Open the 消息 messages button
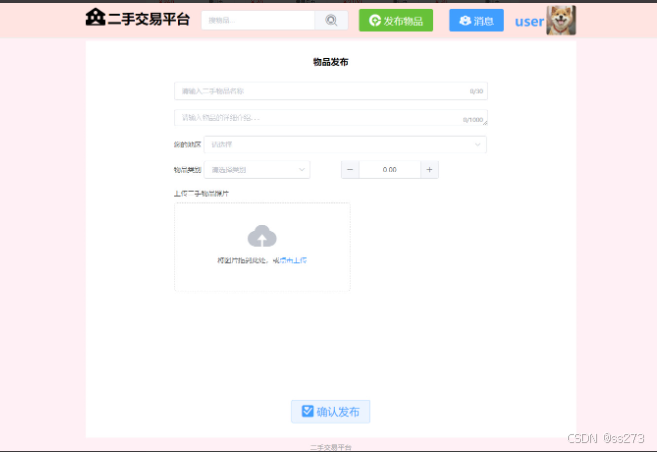Image resolution: width=657 pixels, height=452 pixels. coord(476,21)
